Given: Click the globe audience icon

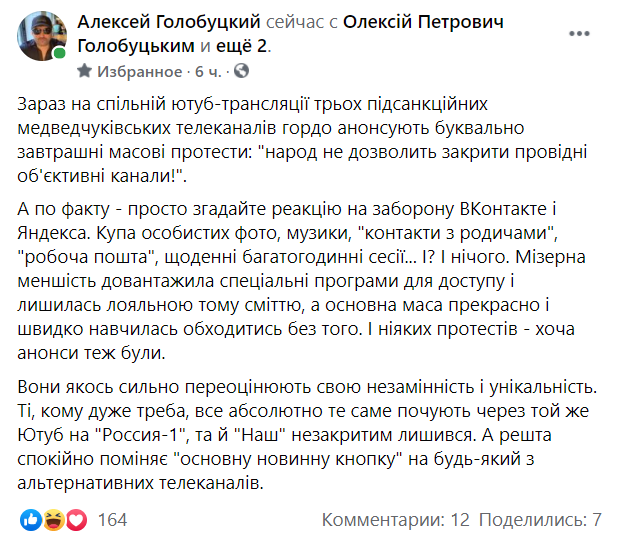Looking at the screenshot, I should 241,72.
